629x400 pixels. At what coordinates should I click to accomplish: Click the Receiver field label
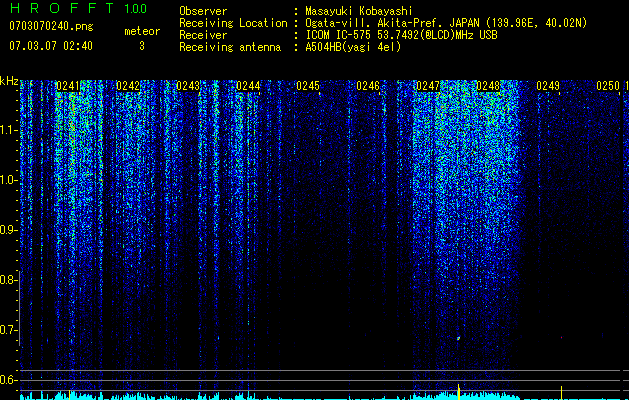(x=203, y=35)
